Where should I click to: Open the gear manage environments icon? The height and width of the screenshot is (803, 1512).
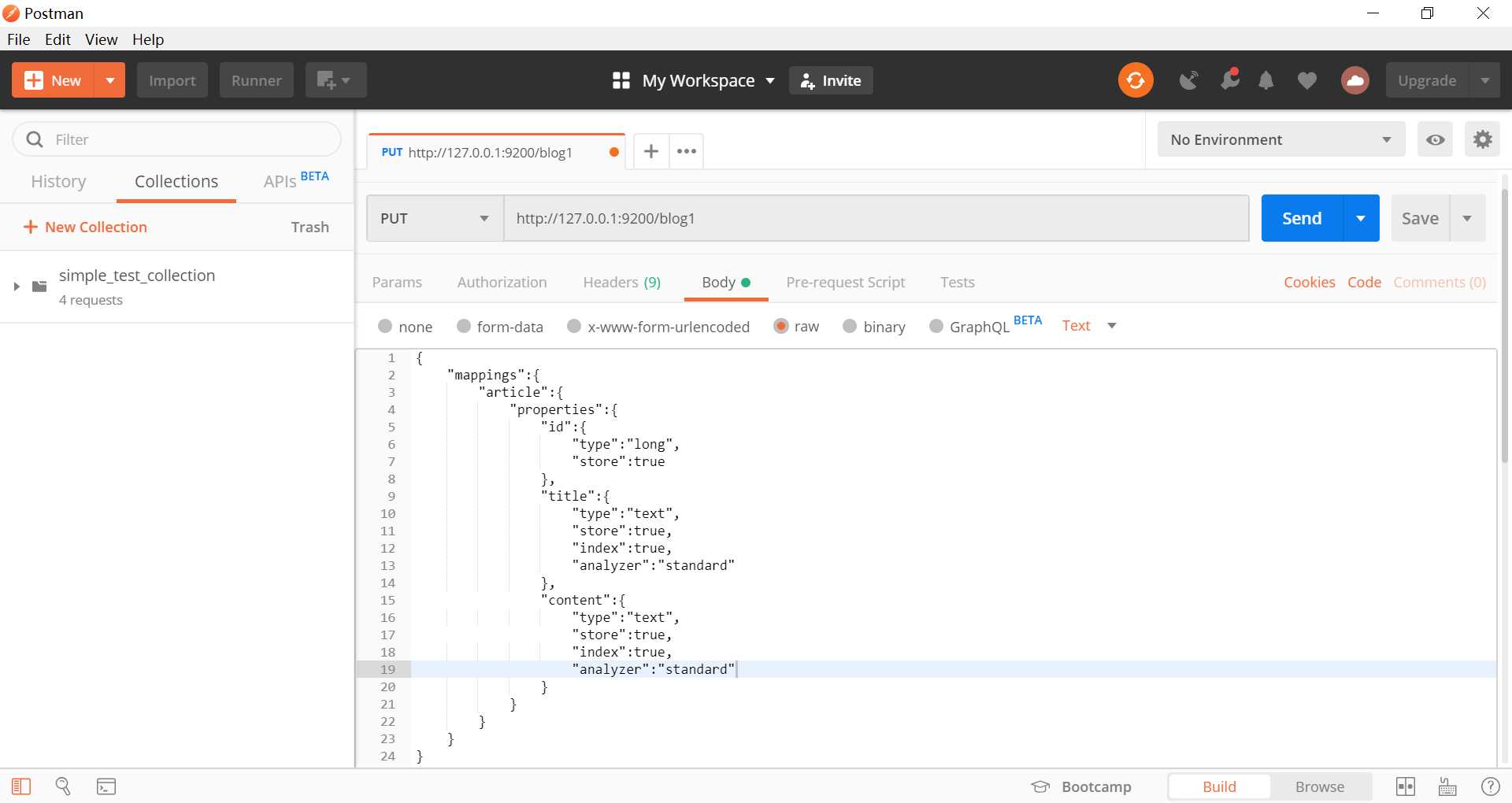pos(1482,139)
